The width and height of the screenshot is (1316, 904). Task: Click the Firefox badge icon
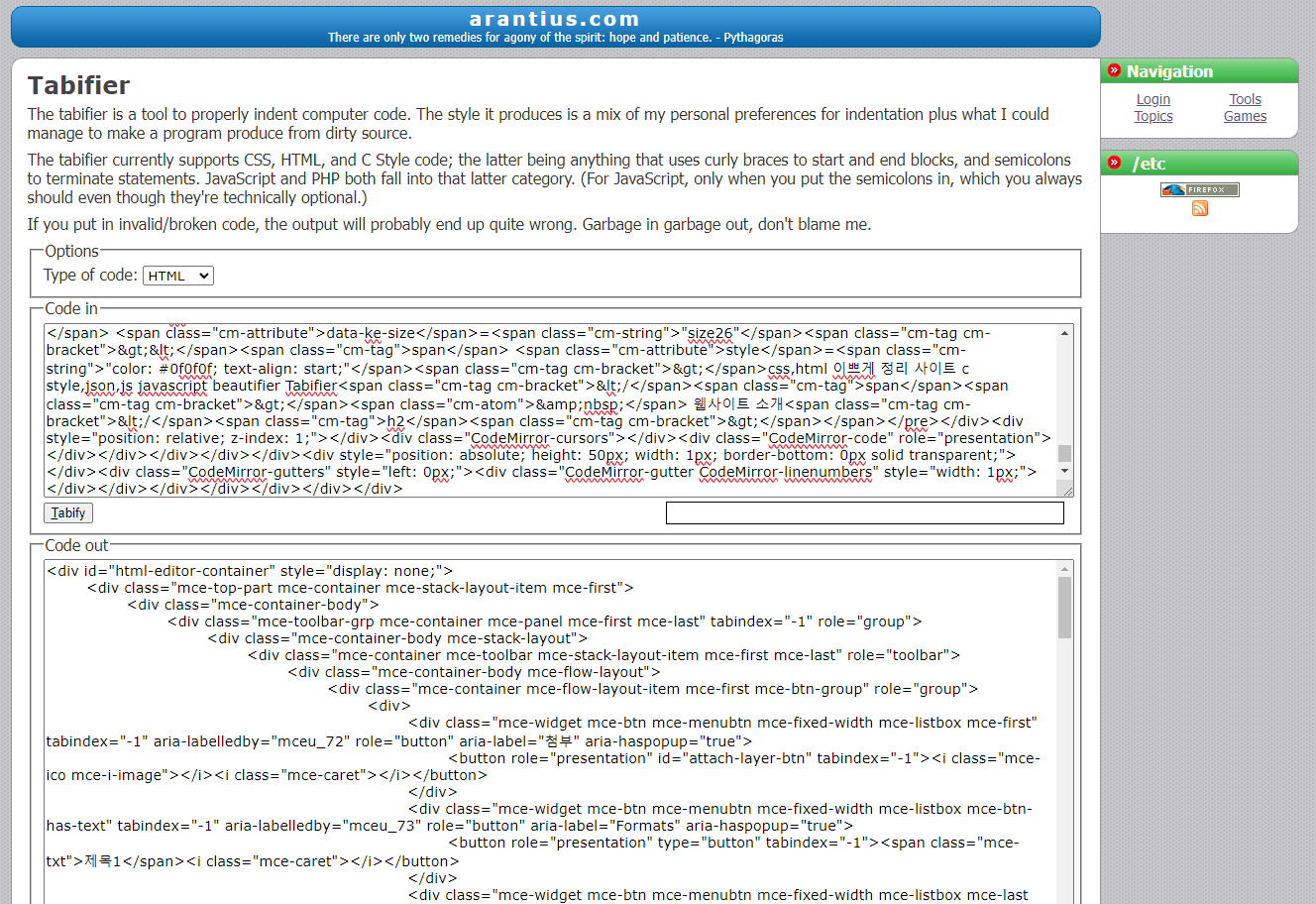tap(1199, 189)
